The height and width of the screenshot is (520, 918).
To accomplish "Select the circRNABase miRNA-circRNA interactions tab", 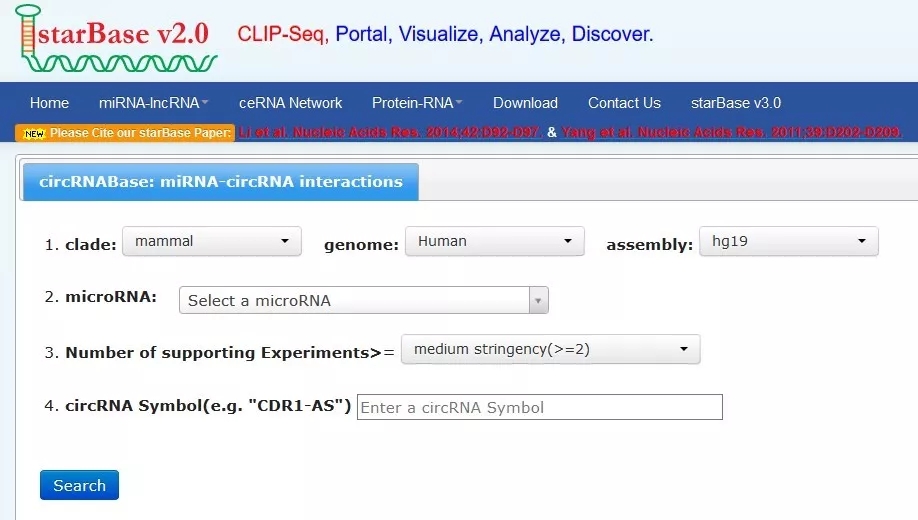I will [221, 182].
